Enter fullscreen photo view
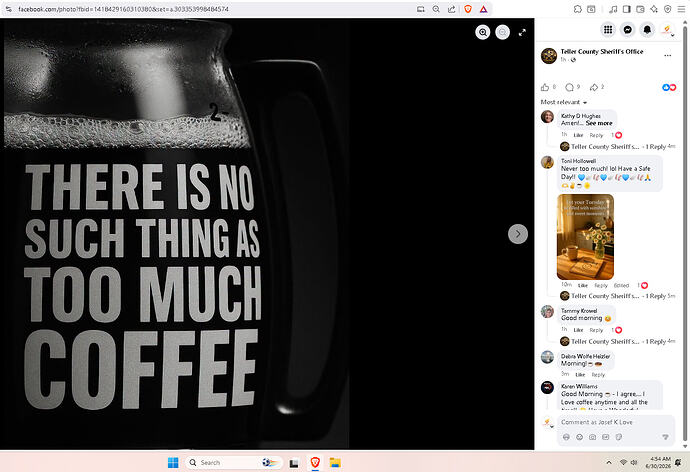The image size is (690, 472). coord(522,33)
